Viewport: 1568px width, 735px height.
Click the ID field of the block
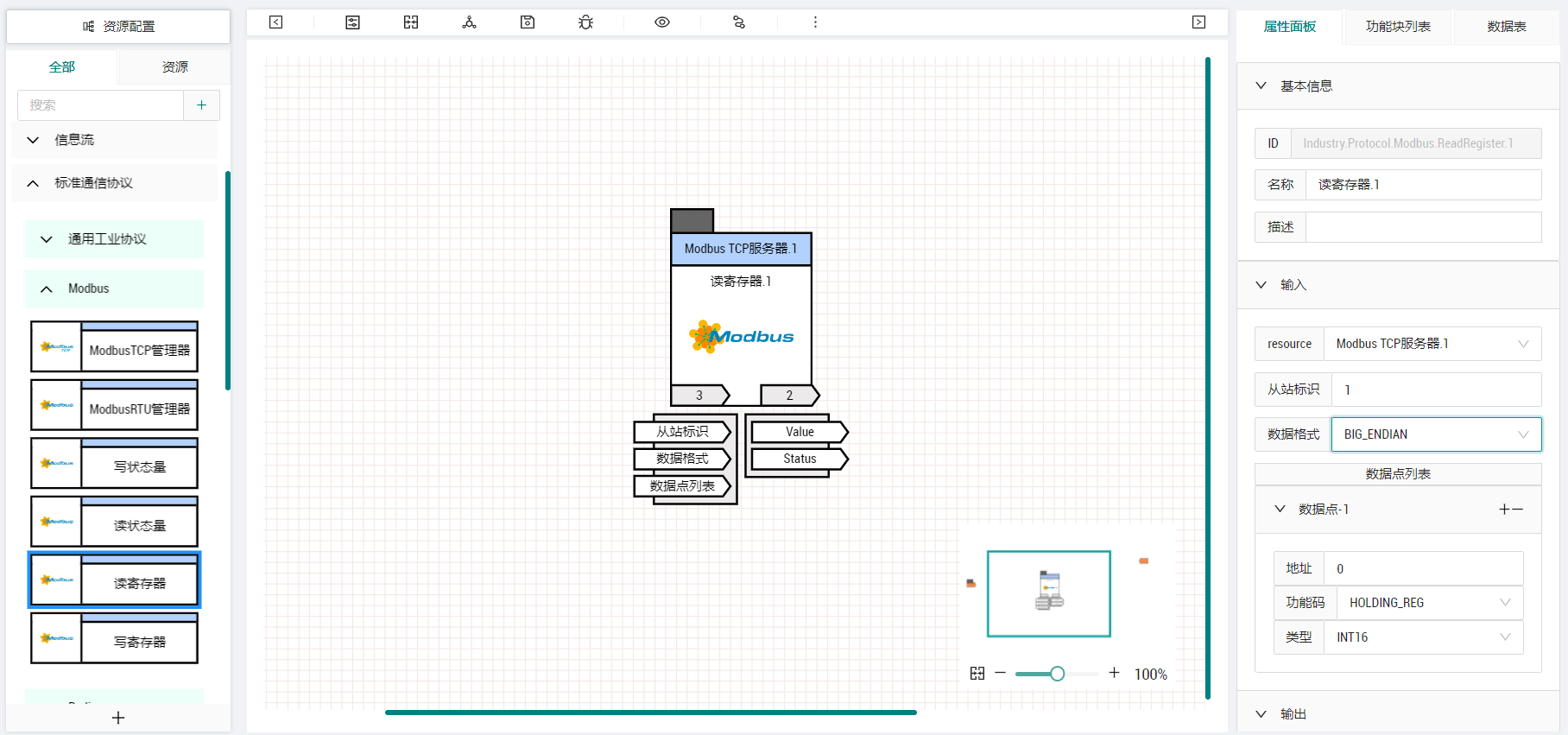pyautogui.click(x=1416, y=143)
